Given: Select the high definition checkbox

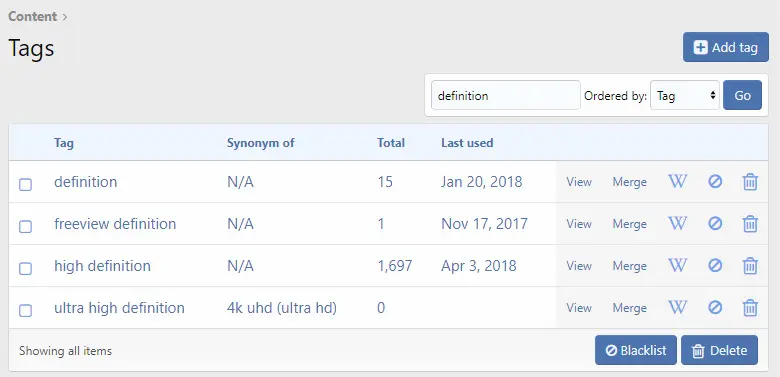Looking at the screenshot, I should [x=25, y=269].
